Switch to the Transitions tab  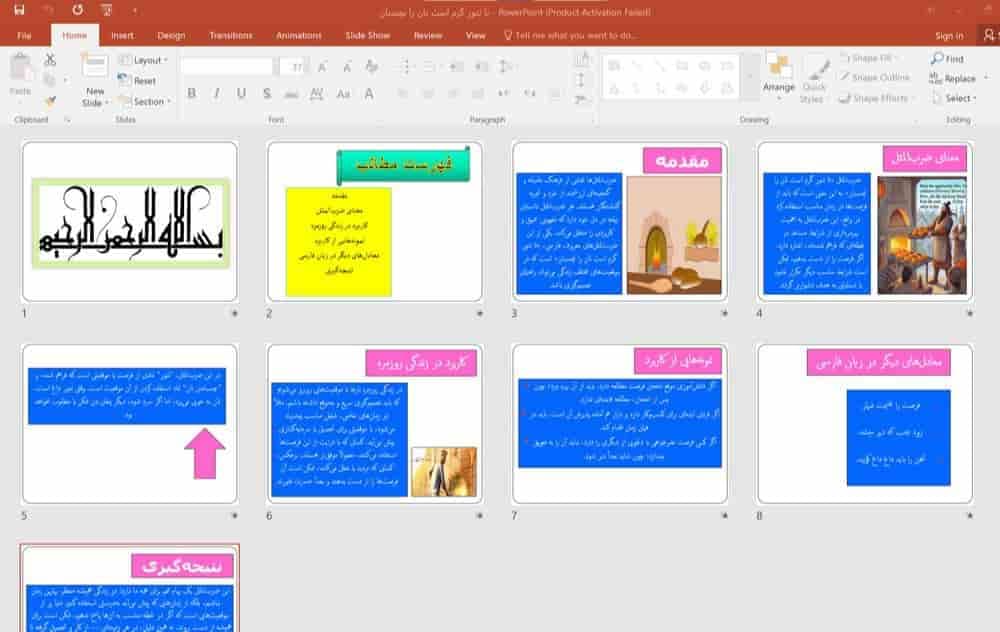[x=231, y=36]
